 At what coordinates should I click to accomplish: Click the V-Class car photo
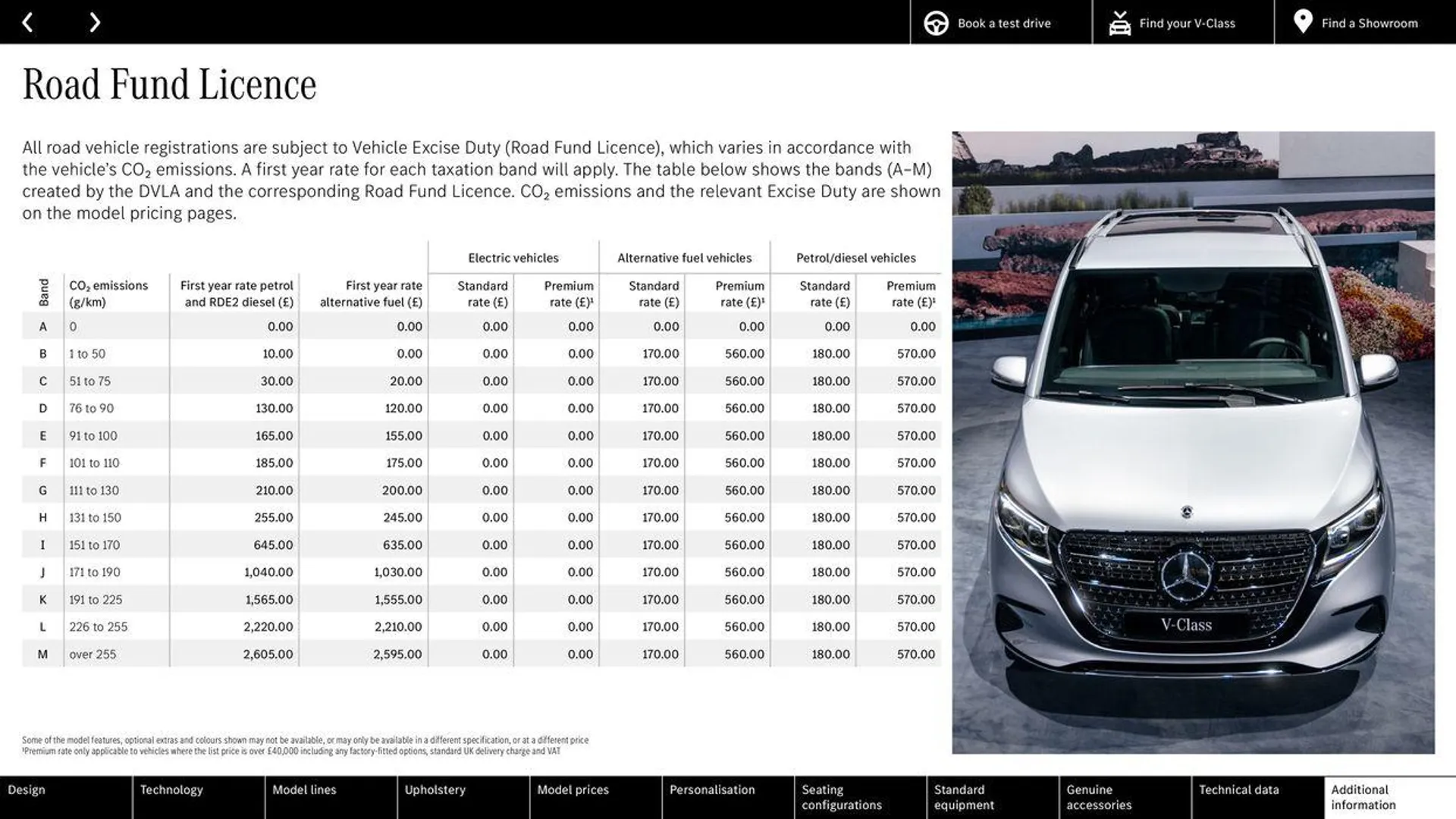coord(1193,442)
